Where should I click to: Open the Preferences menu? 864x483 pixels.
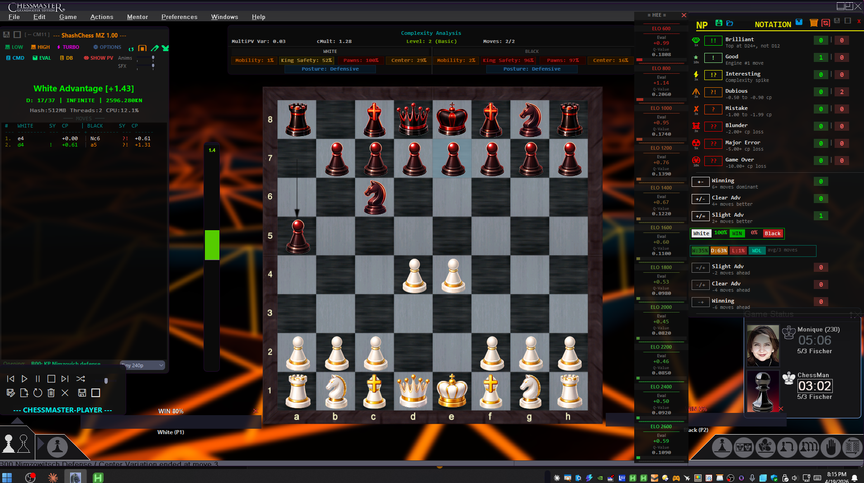pos(179,17)
